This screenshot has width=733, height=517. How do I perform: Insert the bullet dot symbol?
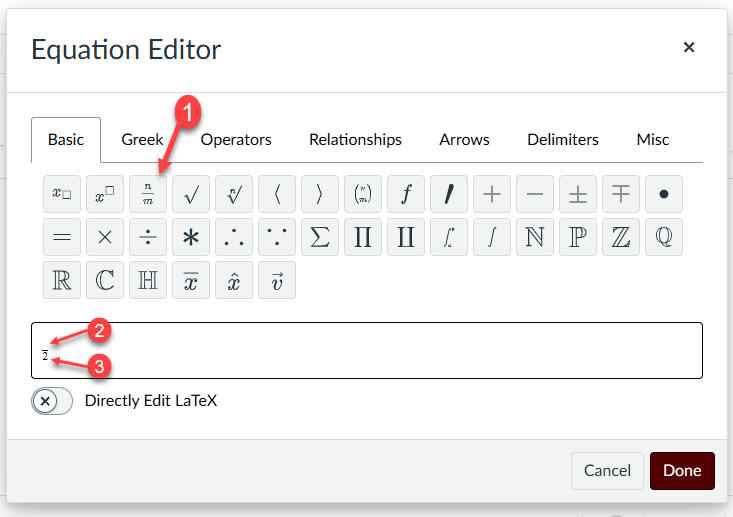(664, 194)
